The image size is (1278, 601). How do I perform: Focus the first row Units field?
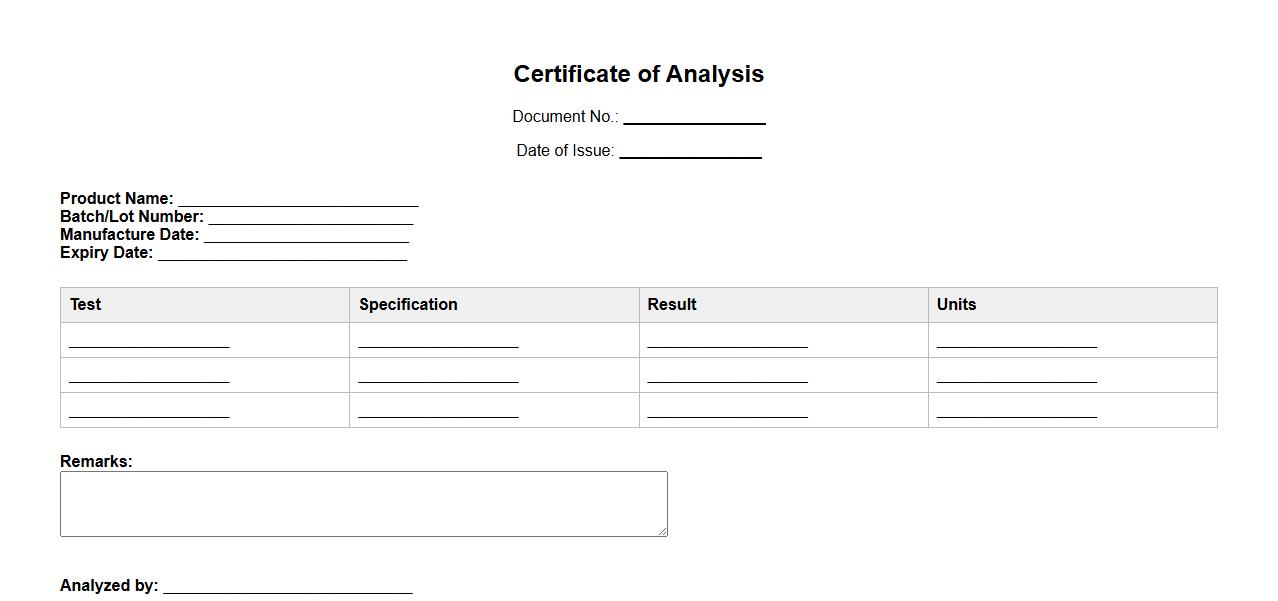point(1016,340)
